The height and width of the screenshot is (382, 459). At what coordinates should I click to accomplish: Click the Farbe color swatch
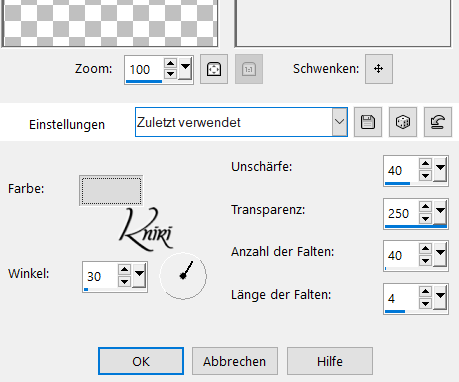[111, 191]
